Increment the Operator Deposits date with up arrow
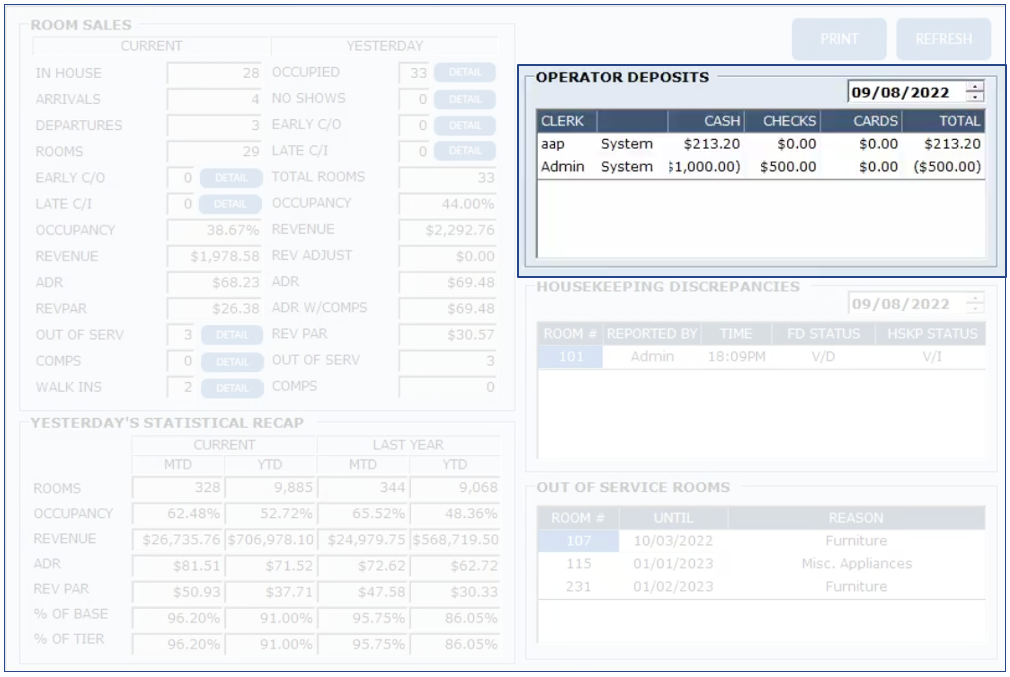This screenshot has height=677, width=1010. (975, 87)
